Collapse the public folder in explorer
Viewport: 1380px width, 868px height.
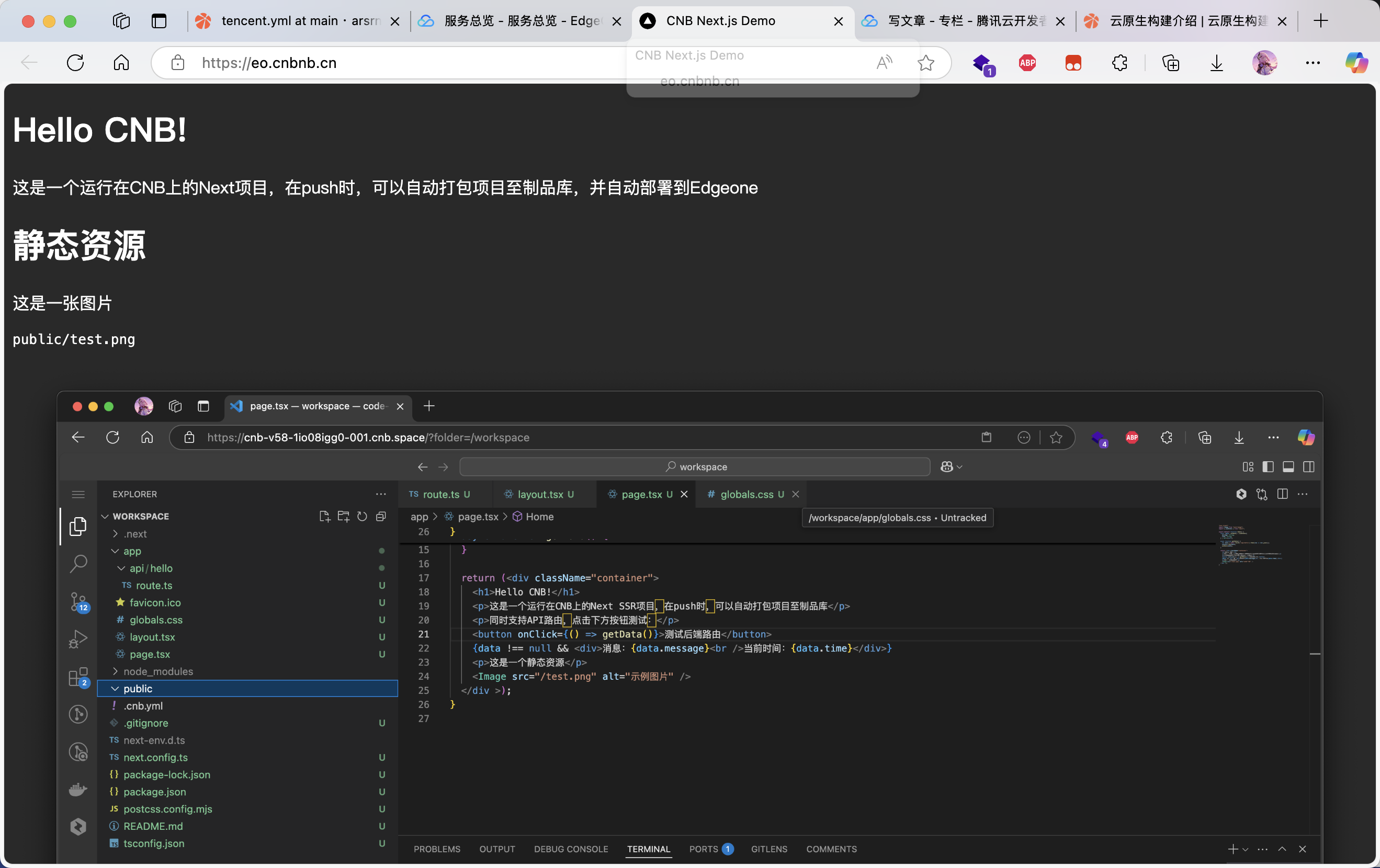(138, 688)
